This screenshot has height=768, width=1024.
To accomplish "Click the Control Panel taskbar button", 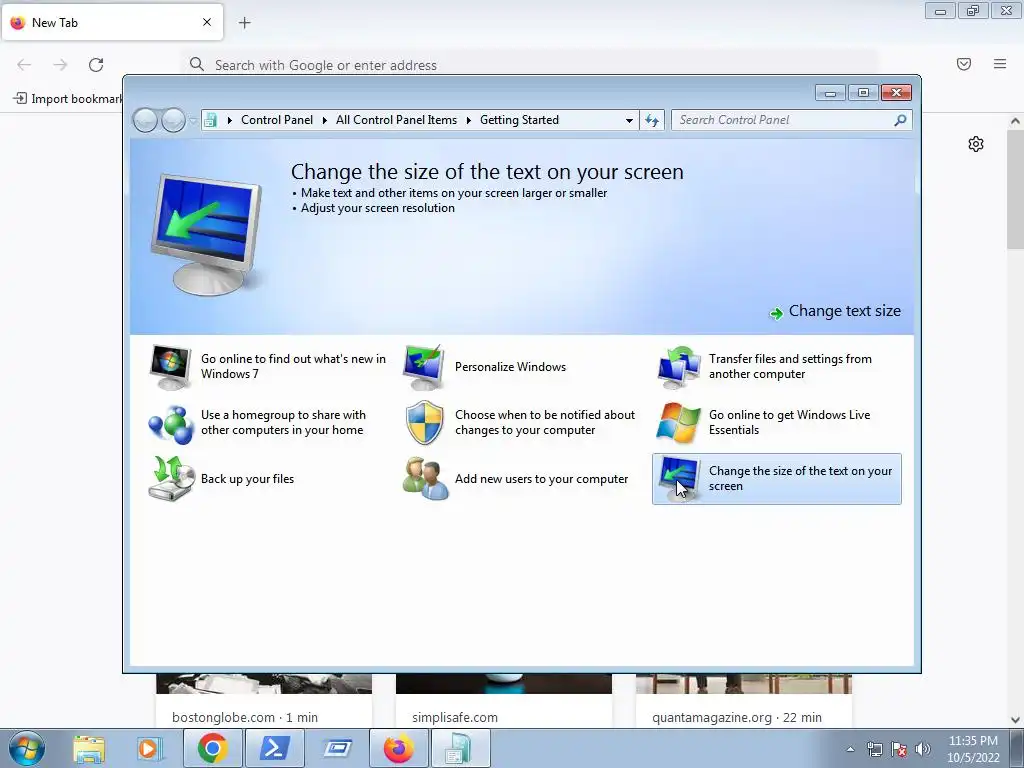I will 460,748.
